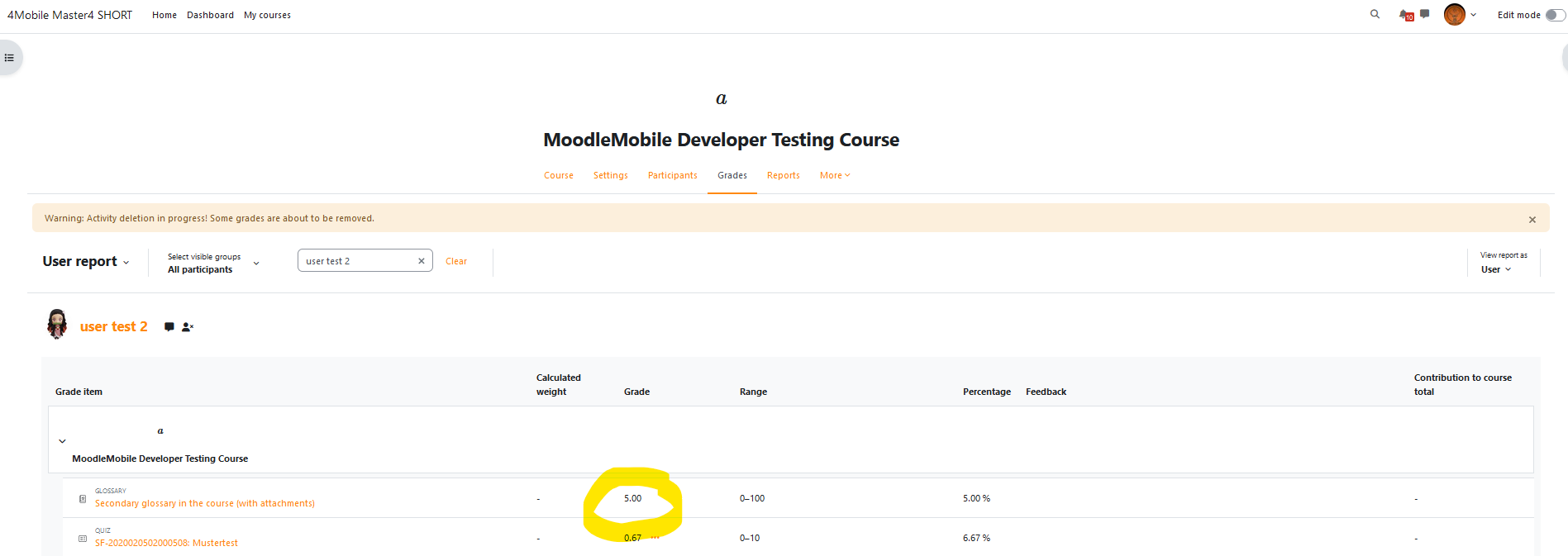Click the 6.67 % percentage value
This screenshot has width=1568, height=556.
coord(976,538)
